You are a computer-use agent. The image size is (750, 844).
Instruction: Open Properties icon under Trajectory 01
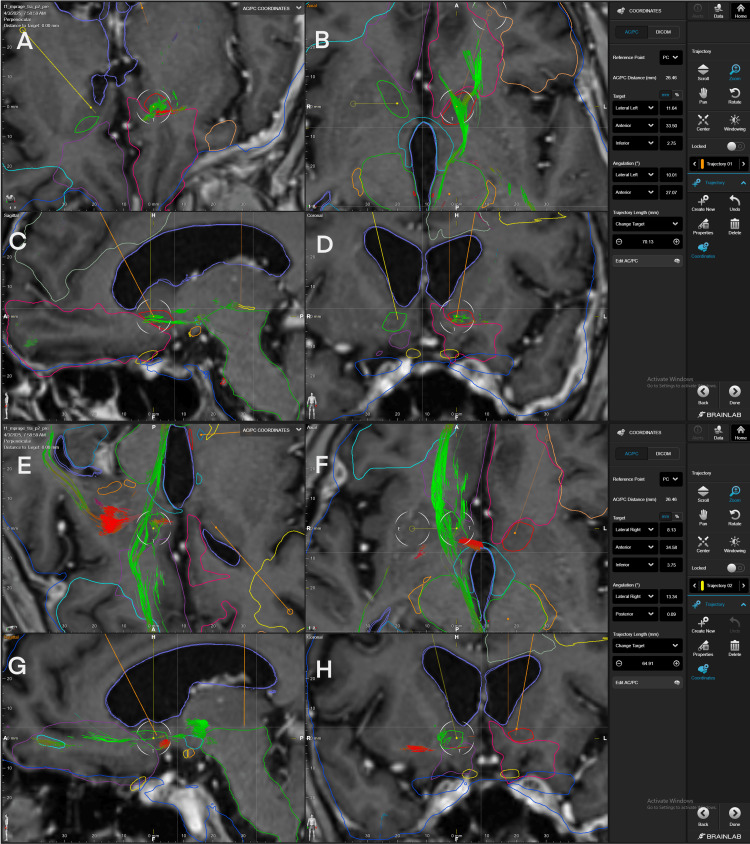(703, 227)
